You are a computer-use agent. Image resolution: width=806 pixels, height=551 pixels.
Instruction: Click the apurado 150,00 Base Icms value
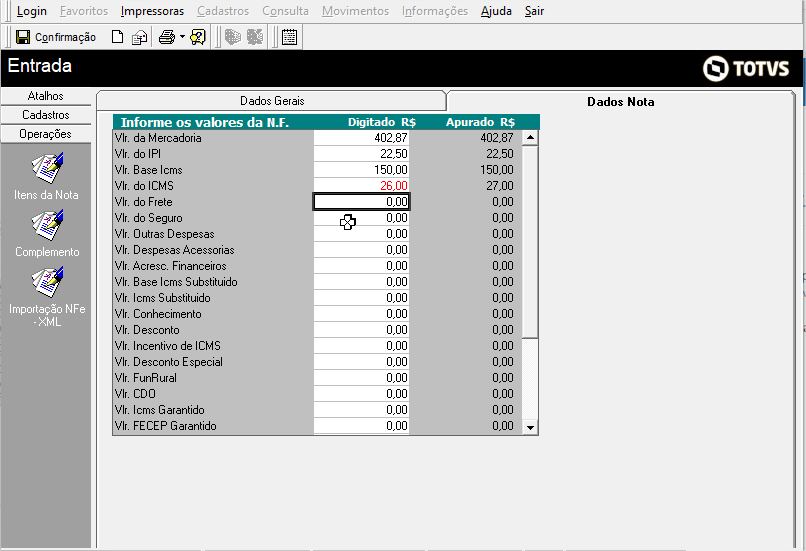[x=497, y=170]
